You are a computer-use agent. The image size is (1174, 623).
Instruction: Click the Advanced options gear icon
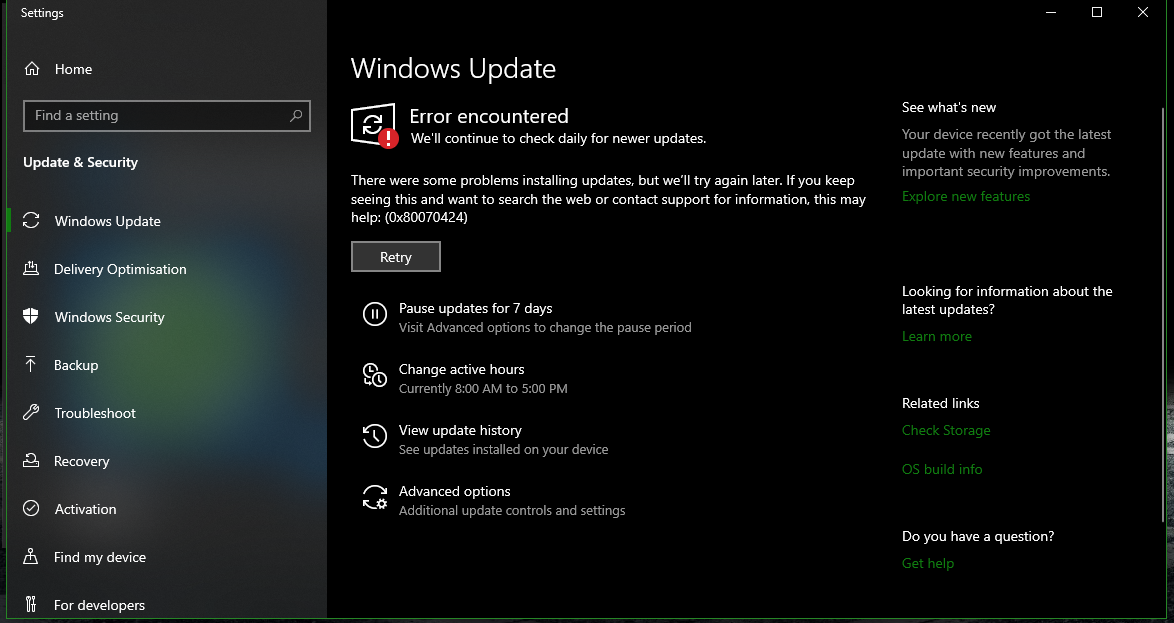(x=374, y=497)
